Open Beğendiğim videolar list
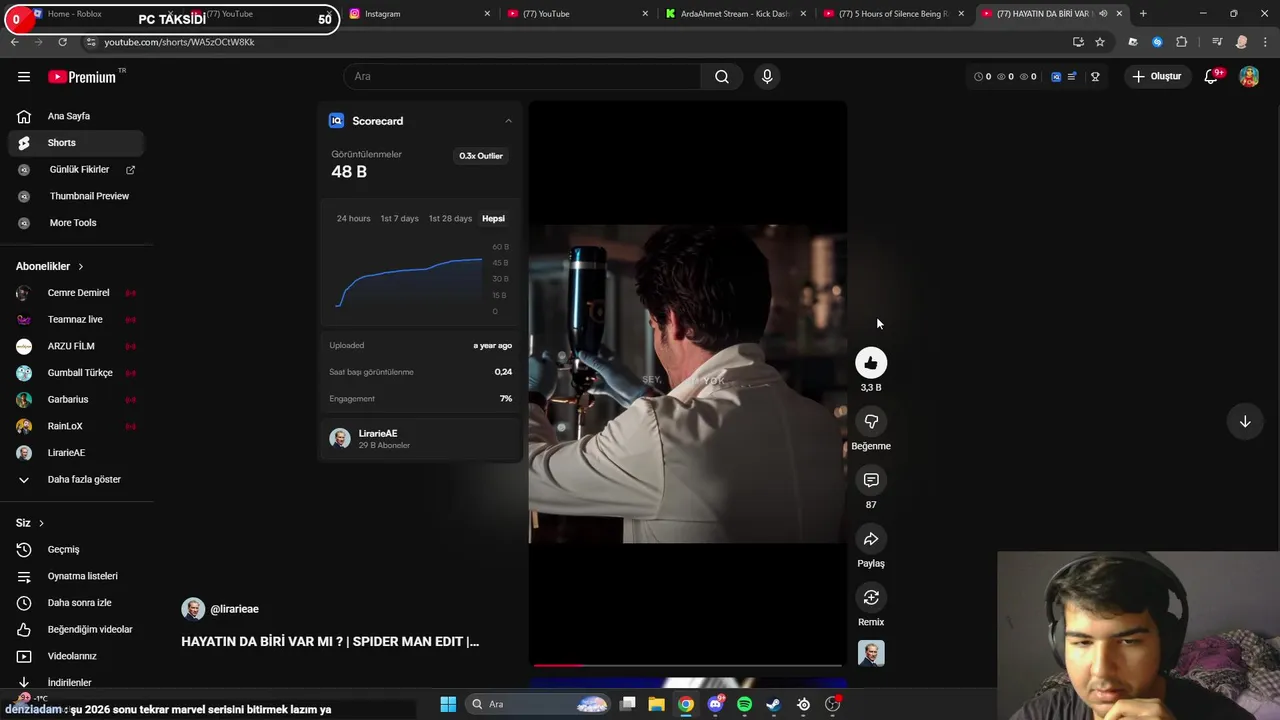Screen dimensions: 1280x720 (76, 630)
